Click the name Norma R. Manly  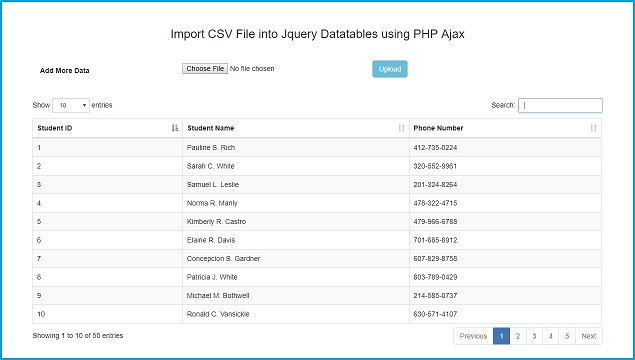point(212,203)
